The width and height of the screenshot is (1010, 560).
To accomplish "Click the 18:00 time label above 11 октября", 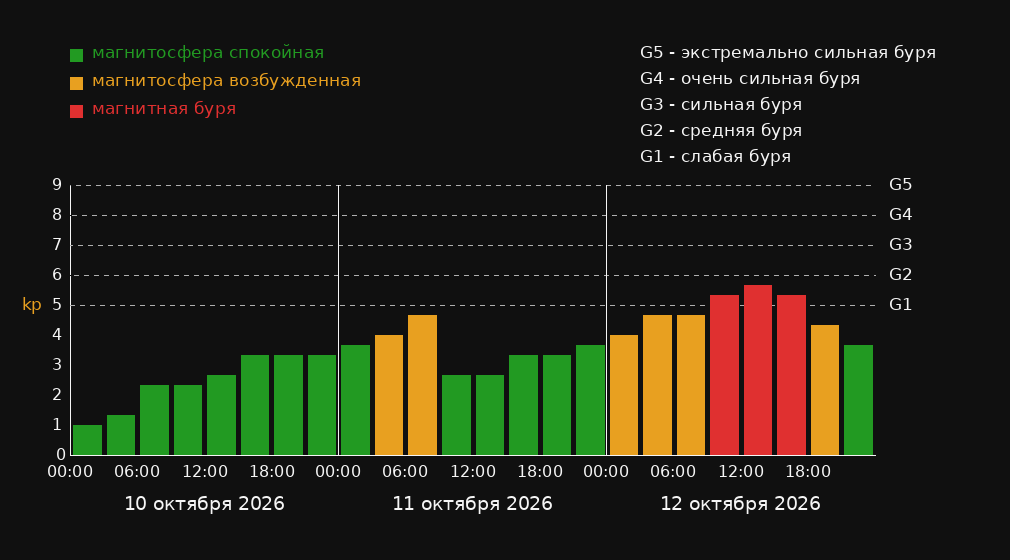I will 540,472.
